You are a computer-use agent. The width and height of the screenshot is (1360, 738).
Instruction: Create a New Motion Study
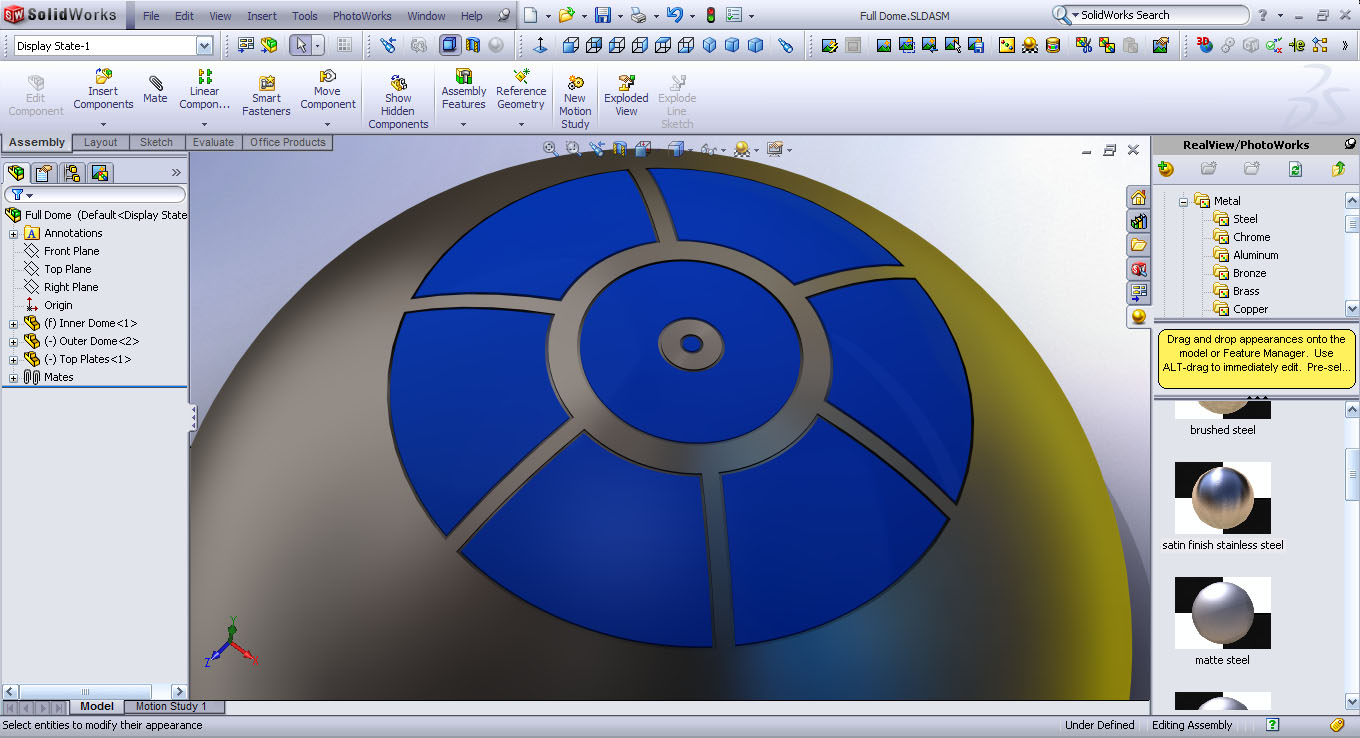click(575, 102)
